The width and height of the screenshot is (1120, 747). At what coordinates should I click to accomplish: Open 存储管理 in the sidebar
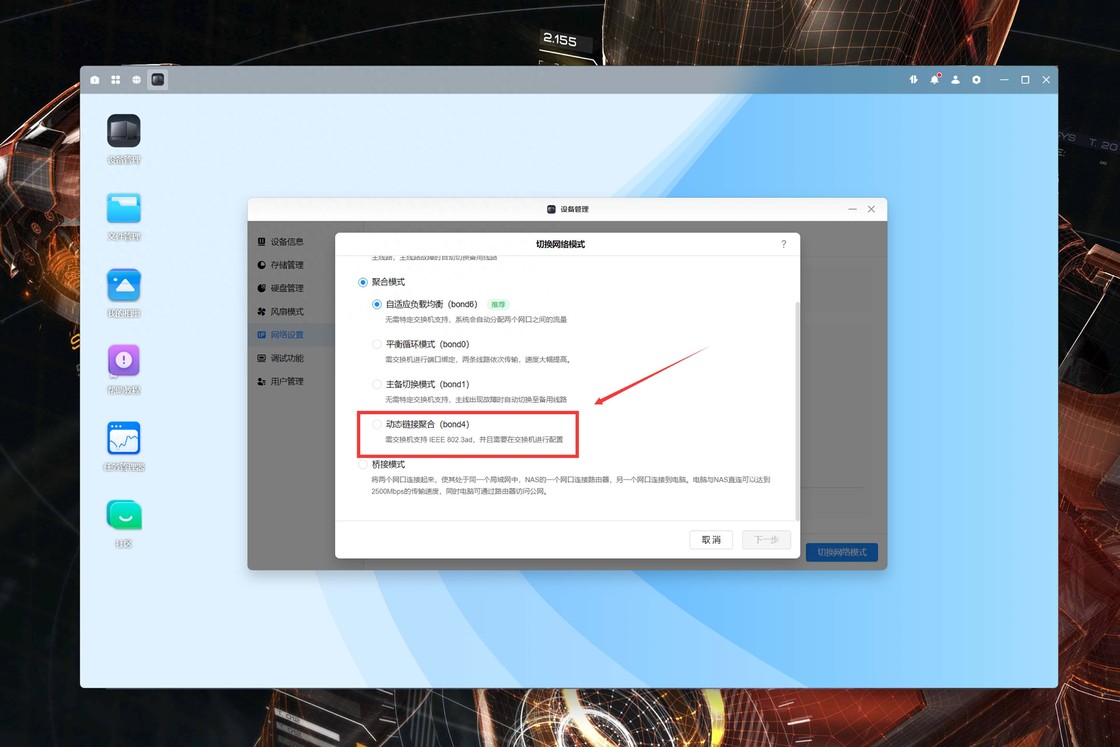pos(286,265)
